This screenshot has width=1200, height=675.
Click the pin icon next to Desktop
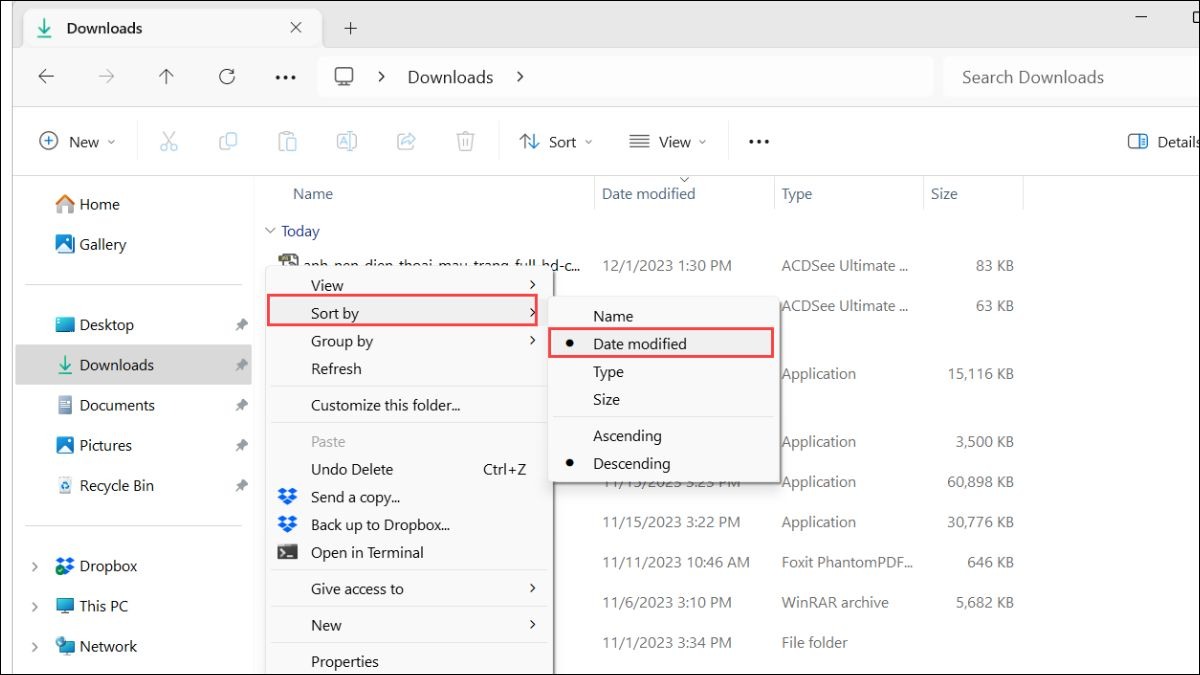[x=241, y=325]
